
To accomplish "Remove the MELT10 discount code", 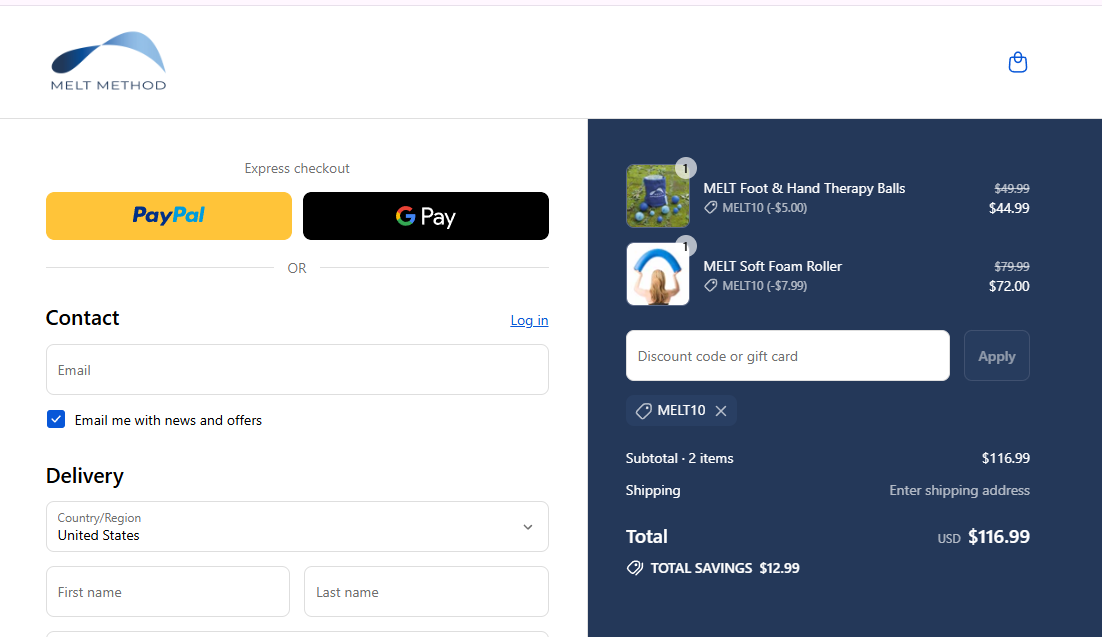I will 721,411.
